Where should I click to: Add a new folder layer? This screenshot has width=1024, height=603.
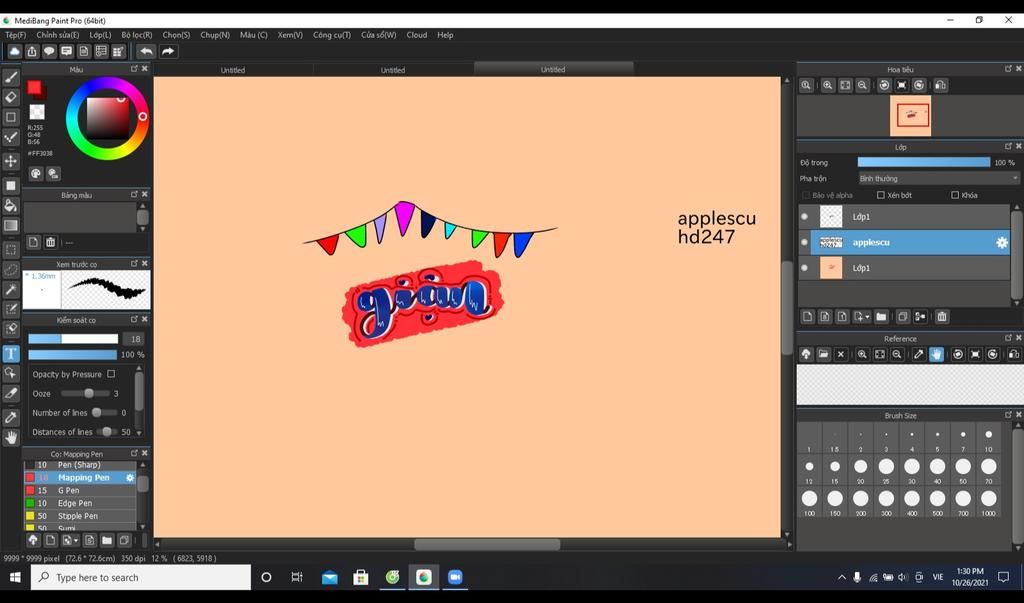tap(881, 317)
